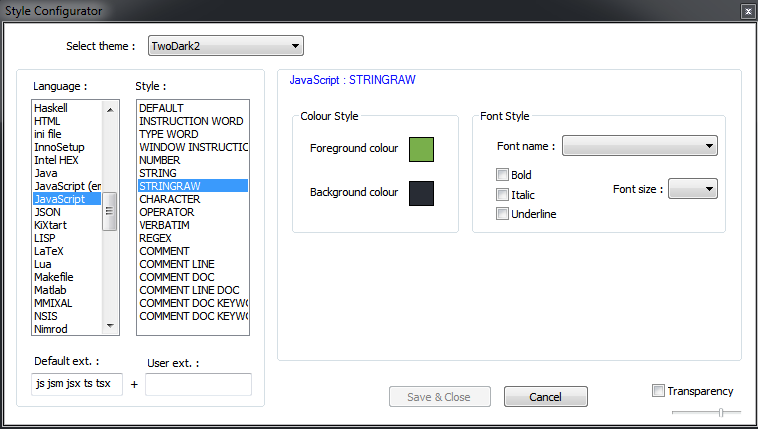Select the VERBATIM style
Image resolution: width=758 pixels, height=429 pixels.
coord(193,225)
